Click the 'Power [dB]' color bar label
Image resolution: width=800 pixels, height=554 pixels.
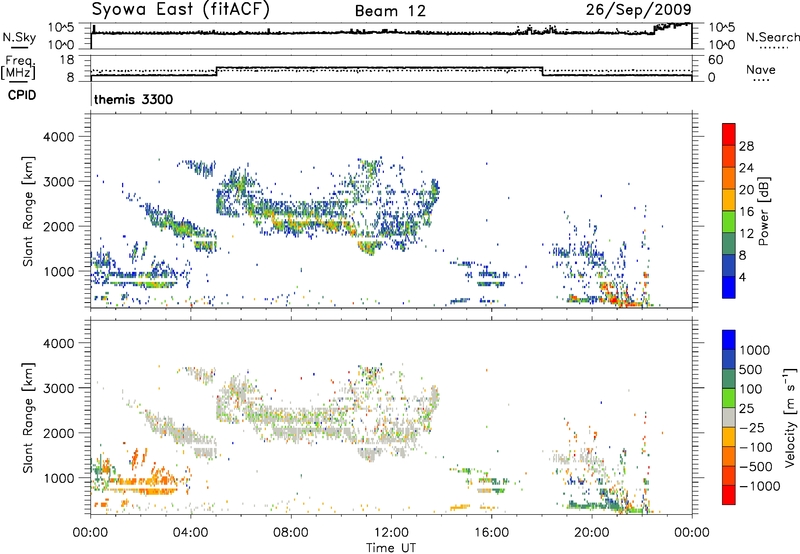[763, 211]
